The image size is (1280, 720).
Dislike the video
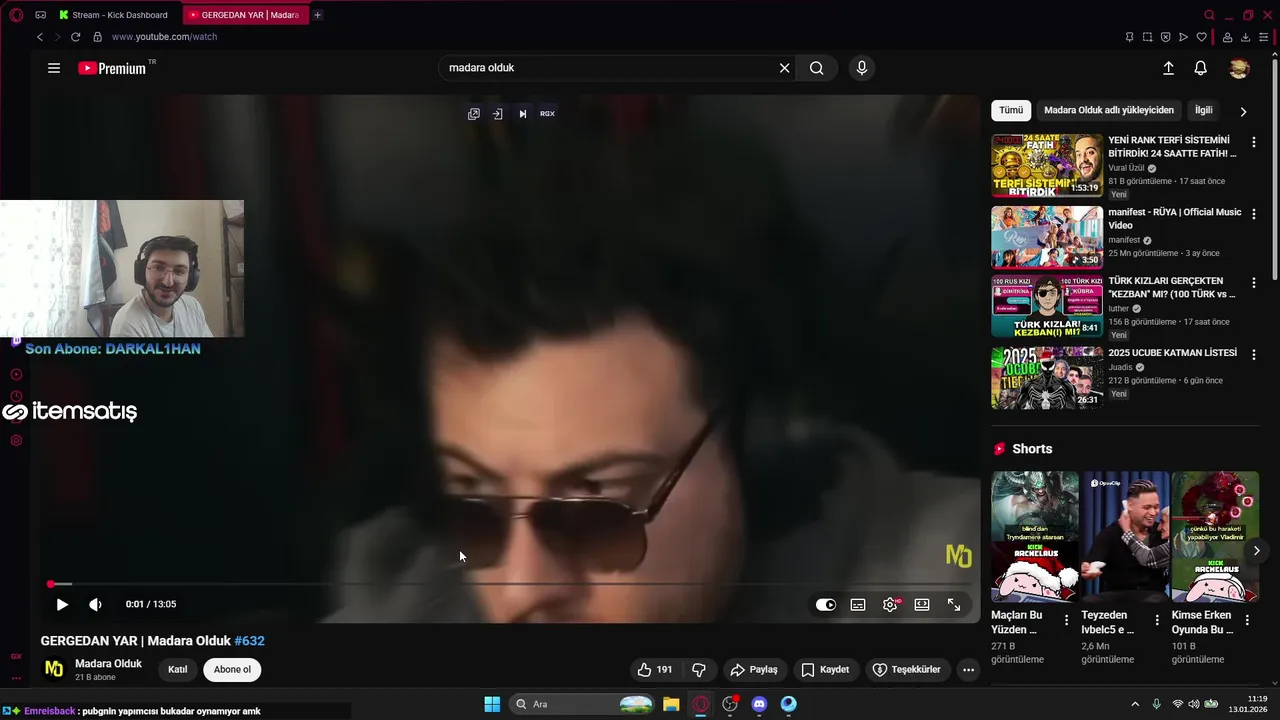point(699,670)
